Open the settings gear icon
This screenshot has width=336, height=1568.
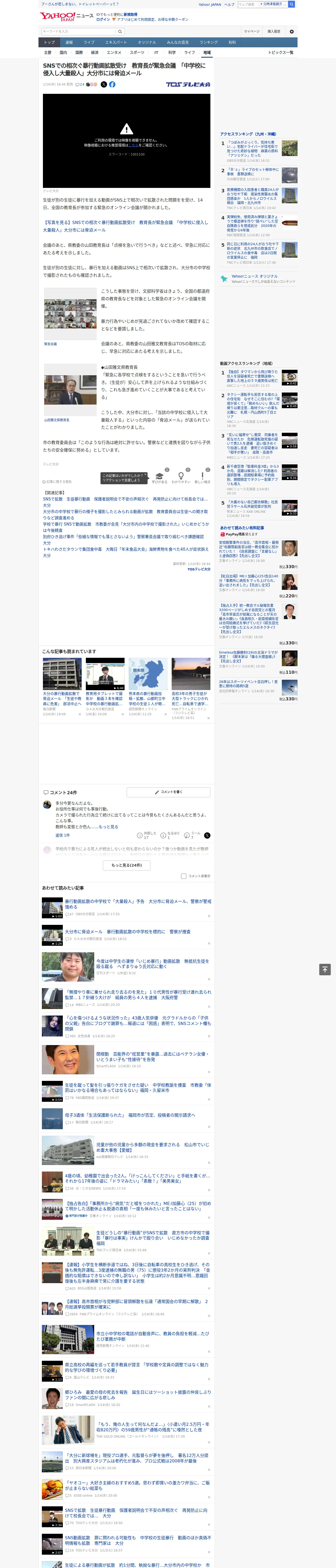(292, 32)
